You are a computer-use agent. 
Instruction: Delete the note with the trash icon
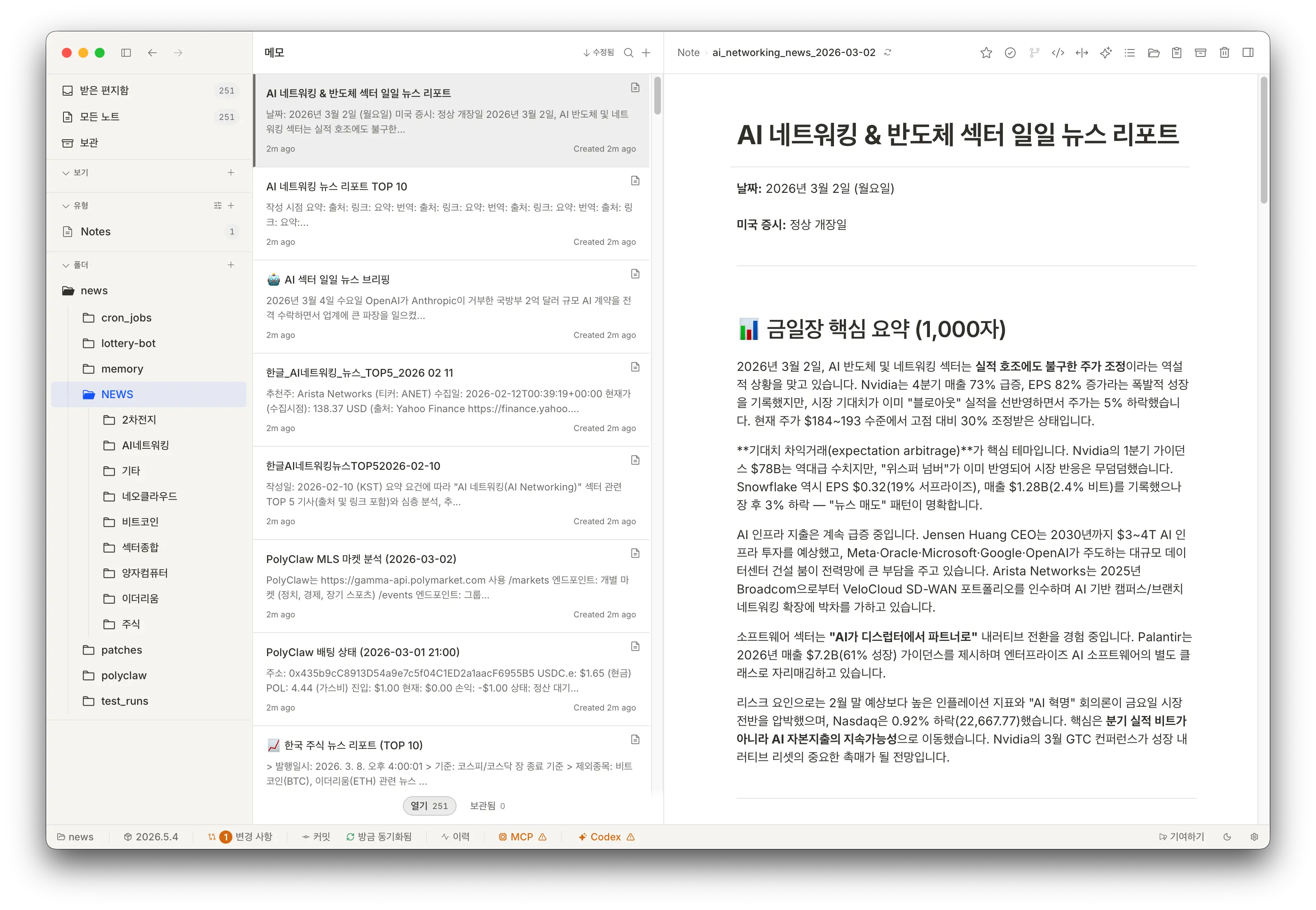pyautogui.click(x=1224, y=53)
